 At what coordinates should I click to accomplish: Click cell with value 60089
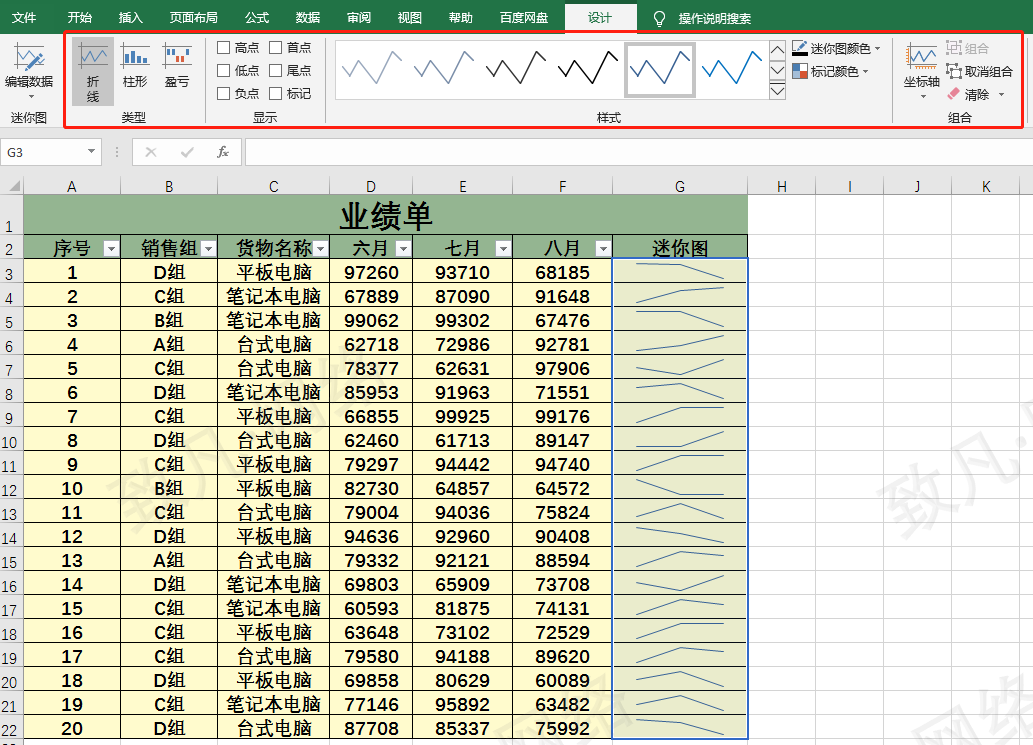(562, 680)
